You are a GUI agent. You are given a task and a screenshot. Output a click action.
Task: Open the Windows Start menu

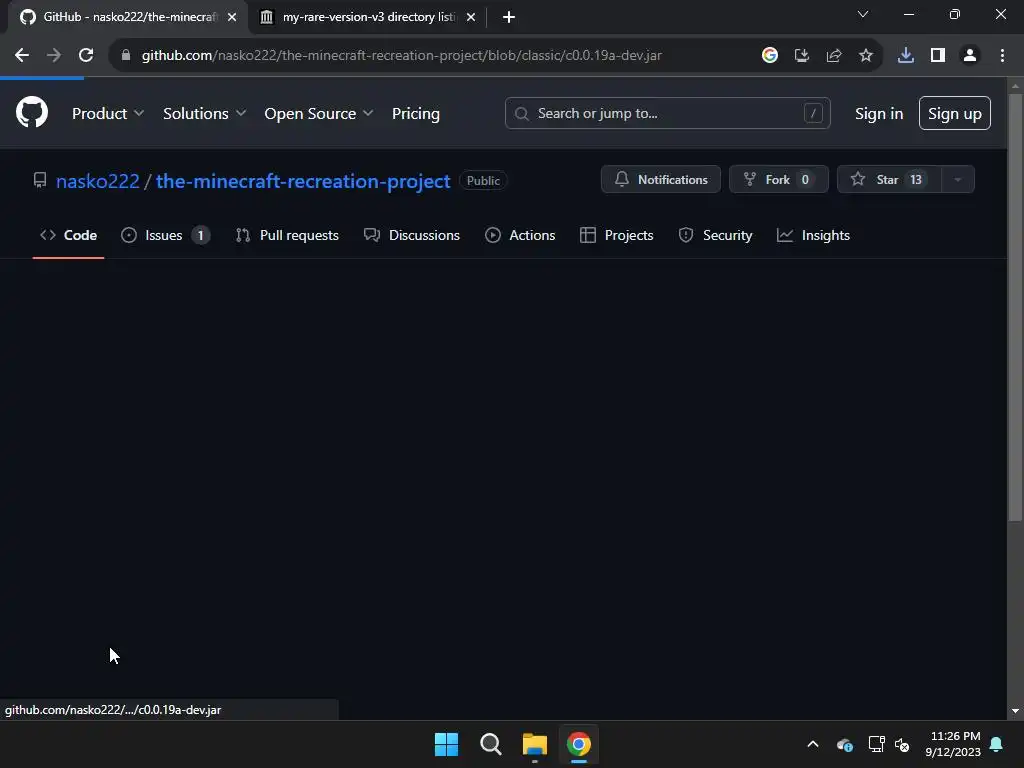447,744
